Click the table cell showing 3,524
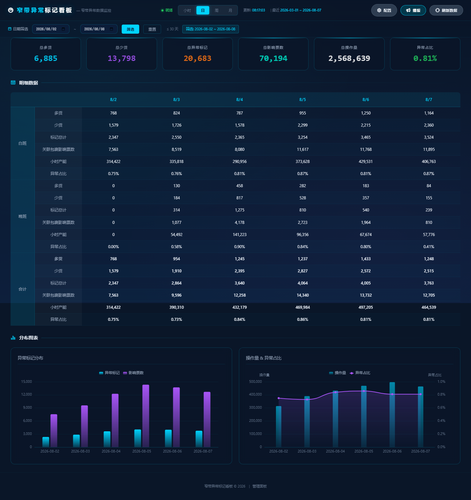The height and width of the screenshot is (500, 471). [x=429, y=137]
